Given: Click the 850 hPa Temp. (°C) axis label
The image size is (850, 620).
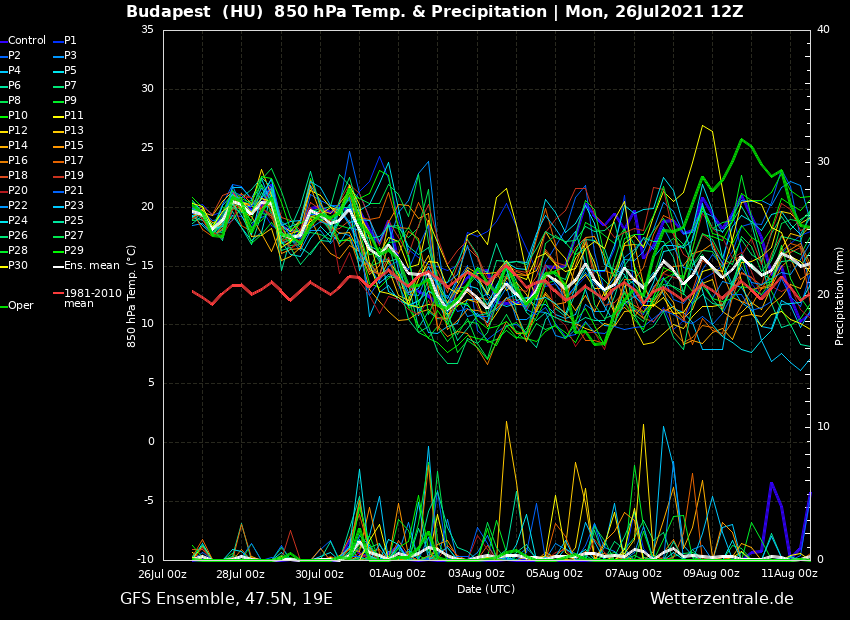Looking at the screenshot, I should coord(132,295).
